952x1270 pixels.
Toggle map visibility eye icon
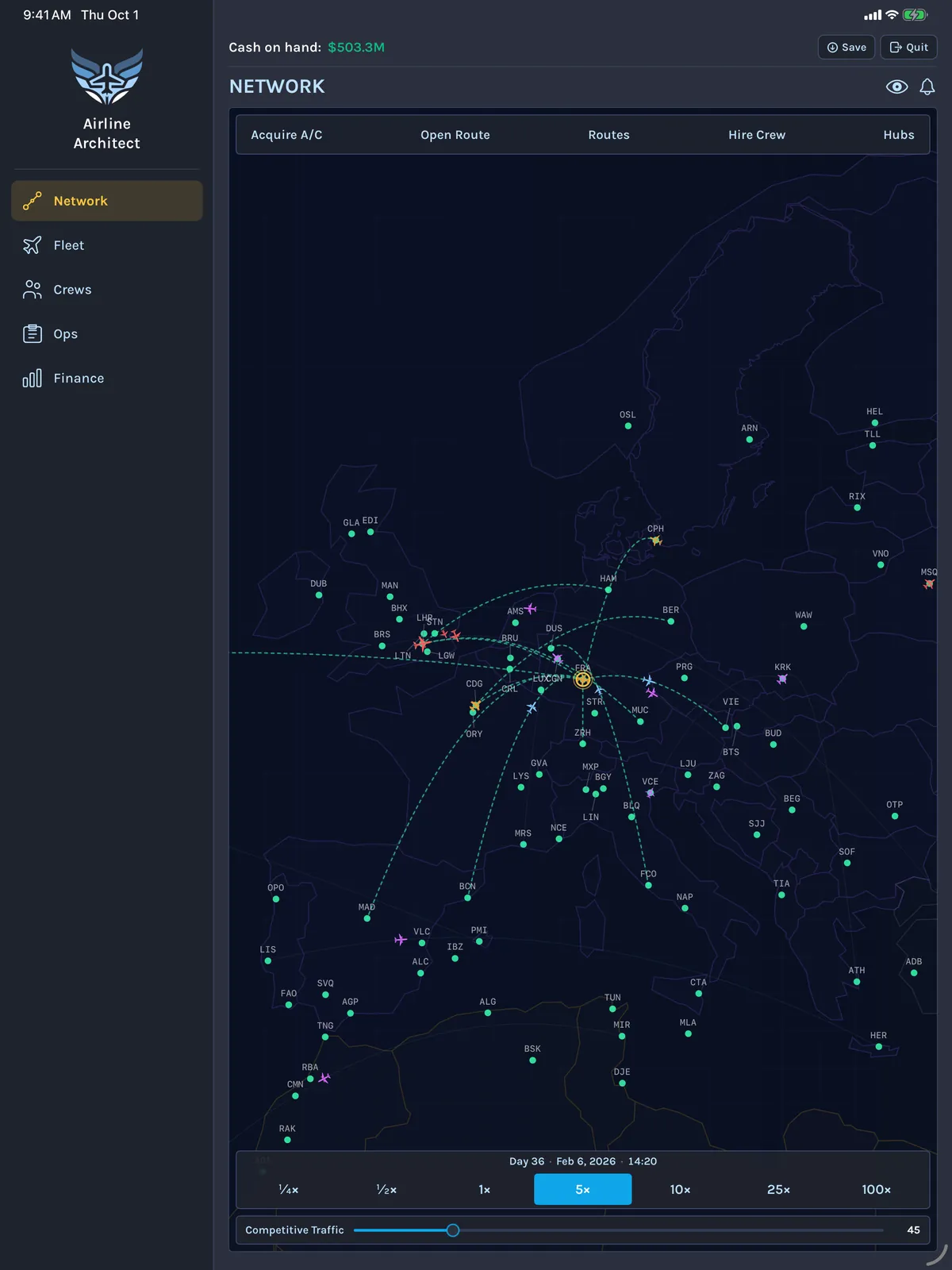897,87
